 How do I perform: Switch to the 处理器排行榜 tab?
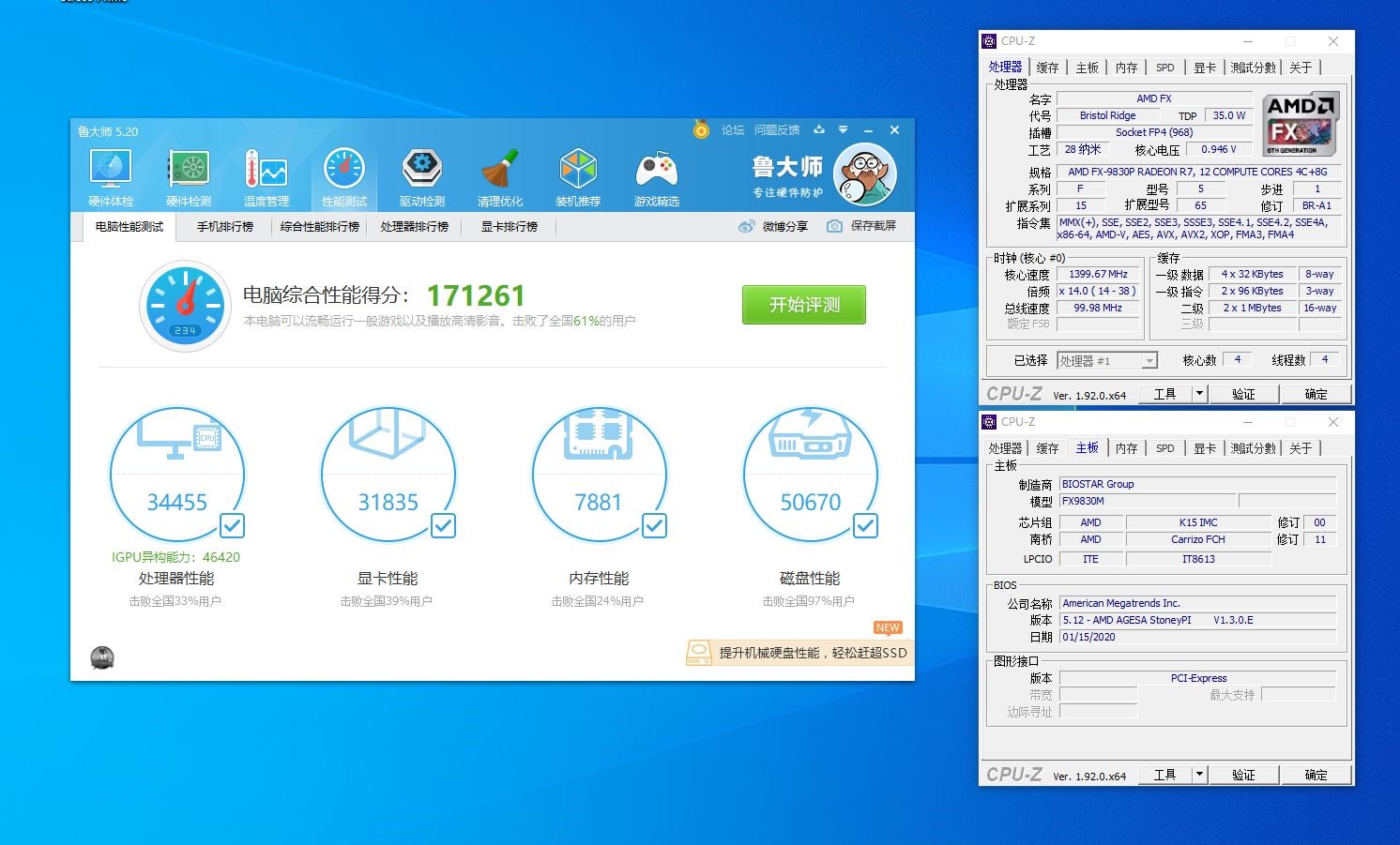tap(415, 227)
